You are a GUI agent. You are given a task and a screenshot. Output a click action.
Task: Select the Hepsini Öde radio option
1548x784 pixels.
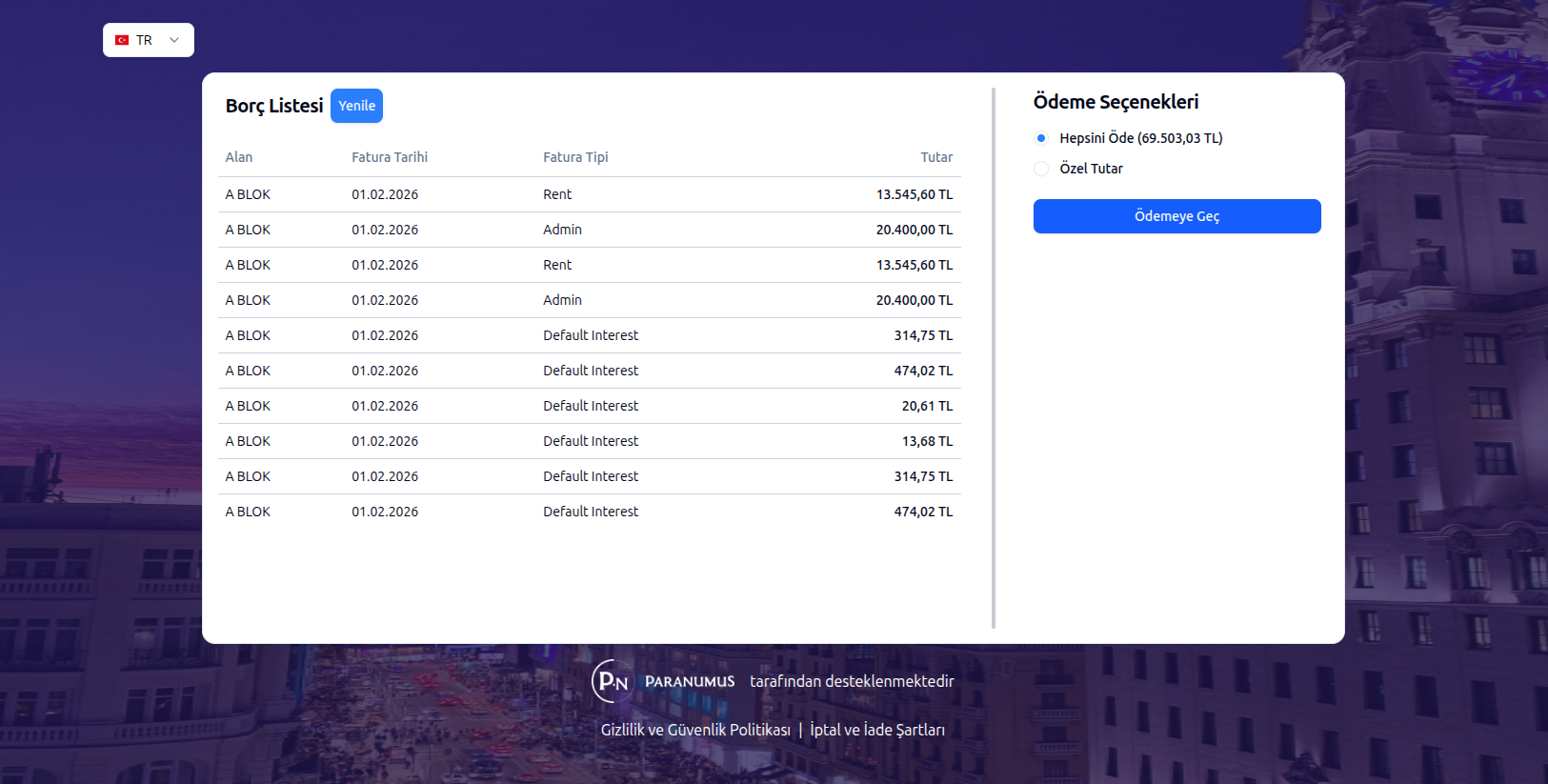point(1041,138)
